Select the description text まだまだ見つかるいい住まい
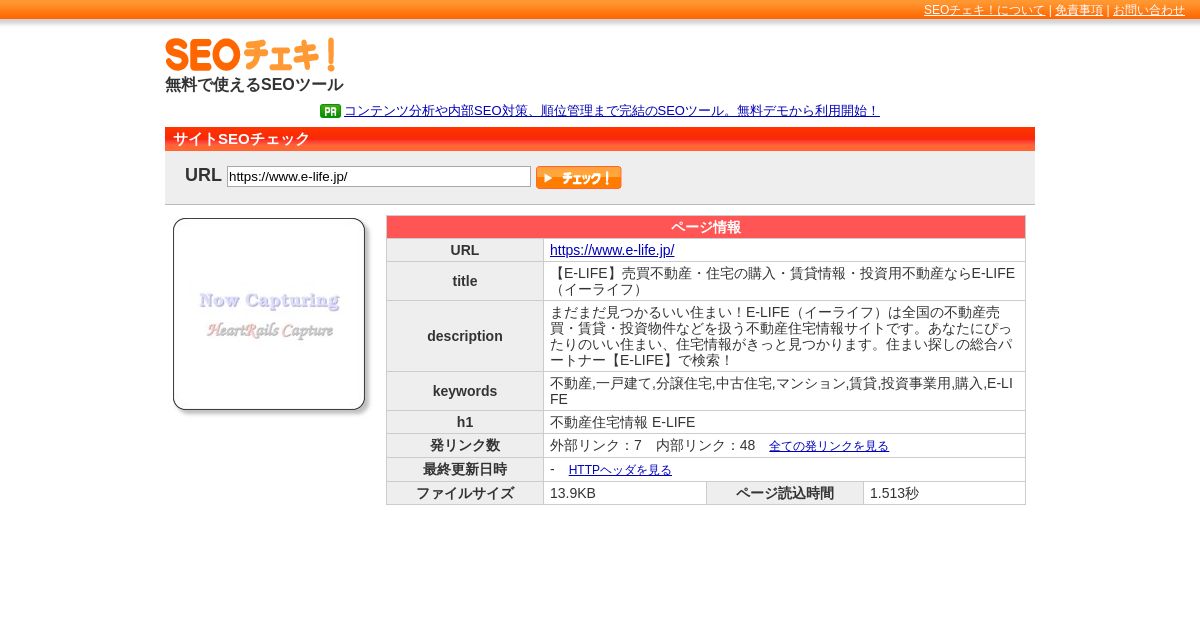Screen dimensions: 1200x630 781,336
